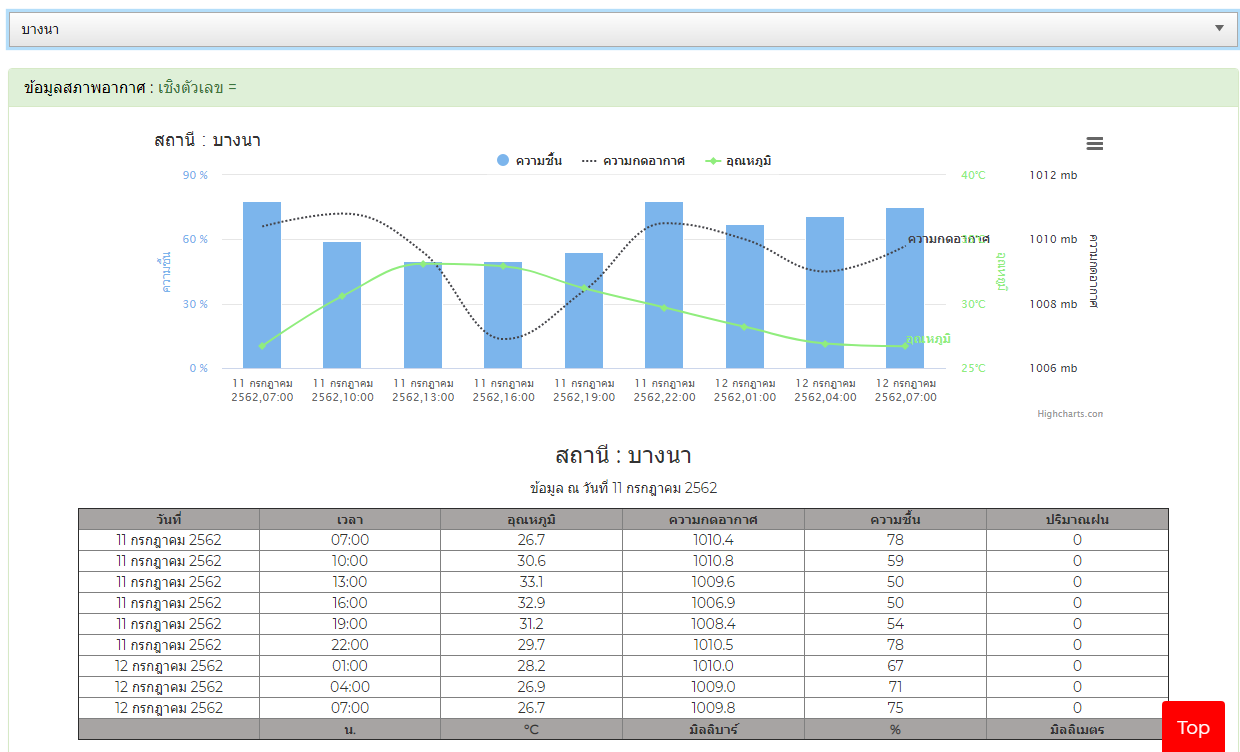This screenshot has height=752, width=1240.
Task: Open the บางนา station dropdown
Action: (x=620, y=29)
